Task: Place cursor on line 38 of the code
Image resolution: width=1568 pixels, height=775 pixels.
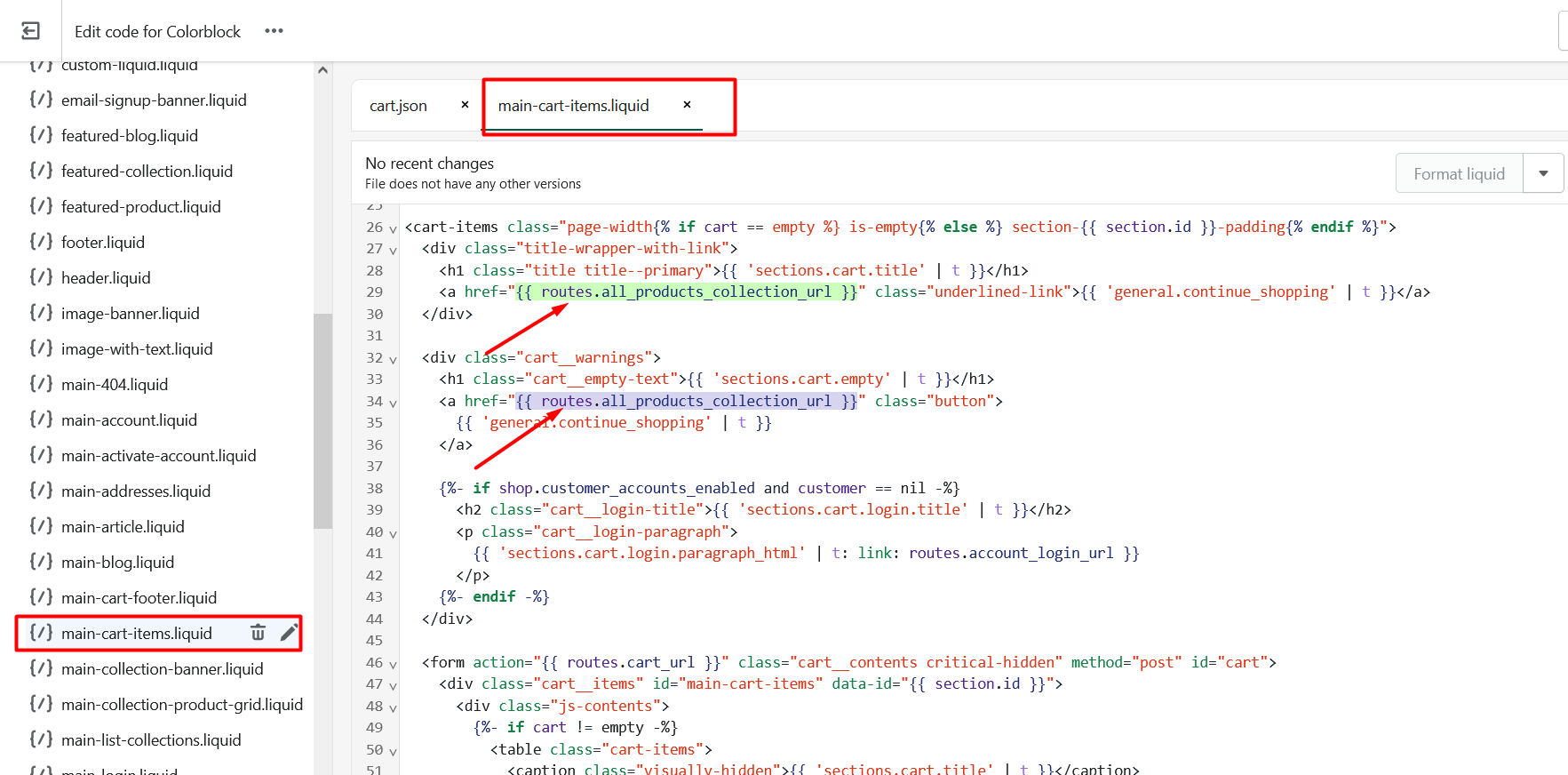Action: 698,488
